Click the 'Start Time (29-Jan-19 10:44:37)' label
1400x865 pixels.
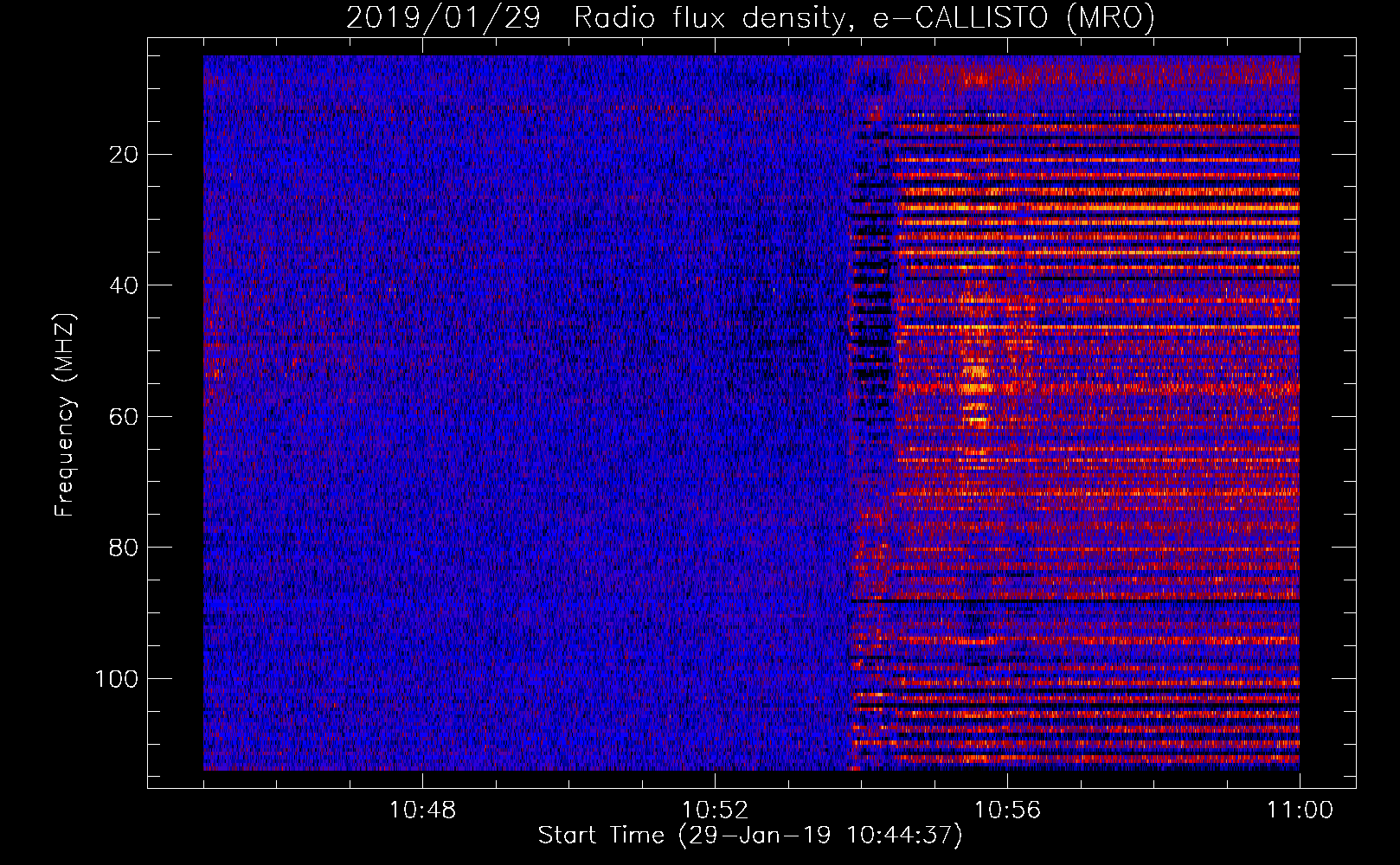pos(750,836)
